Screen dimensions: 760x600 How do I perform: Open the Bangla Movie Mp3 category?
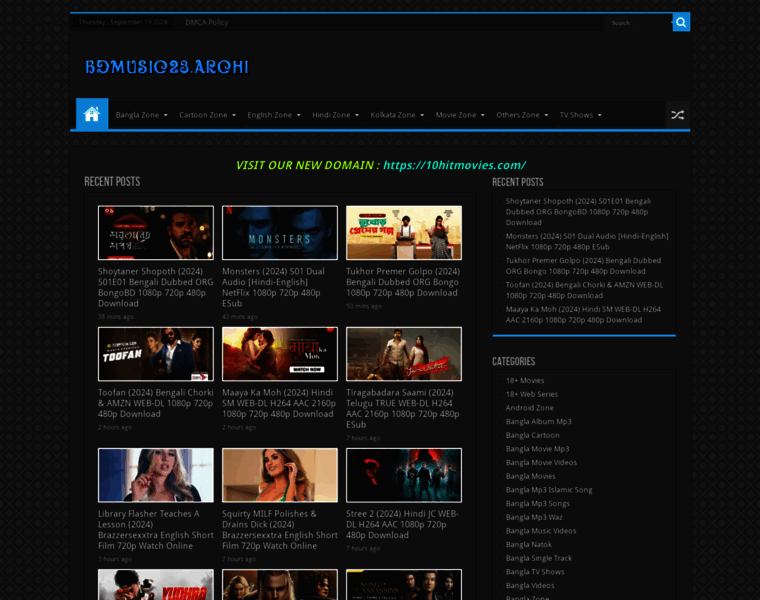538,449
